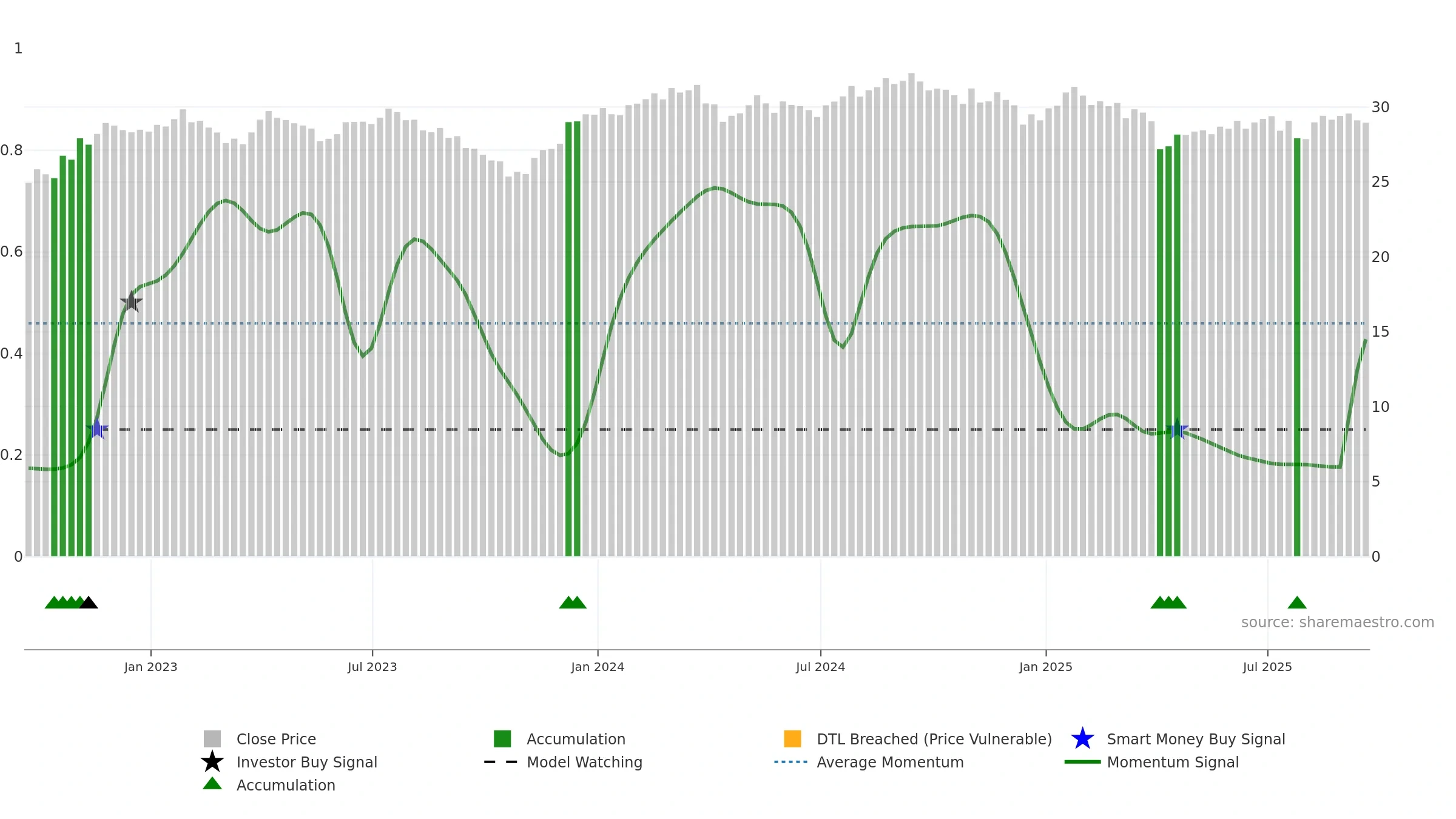
Task: Click the lone green triangle after Jul 2025
Action: (1297, 602)
